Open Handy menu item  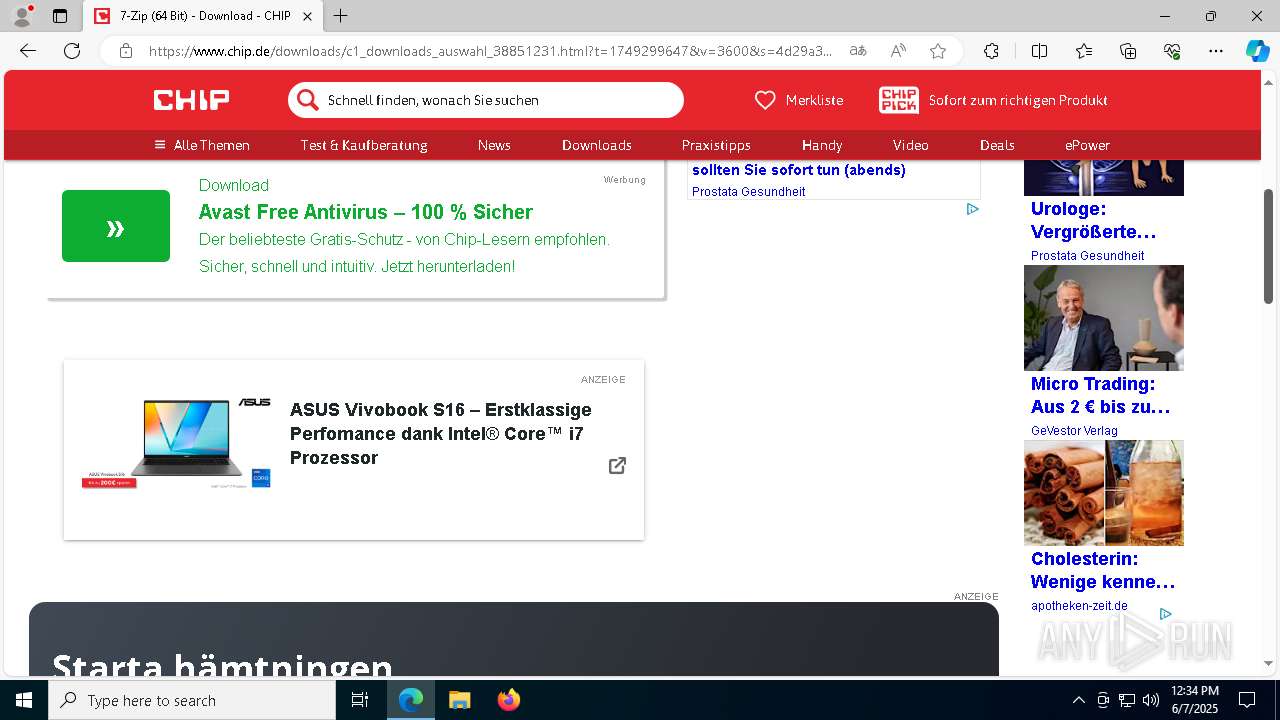coord(822,145)
